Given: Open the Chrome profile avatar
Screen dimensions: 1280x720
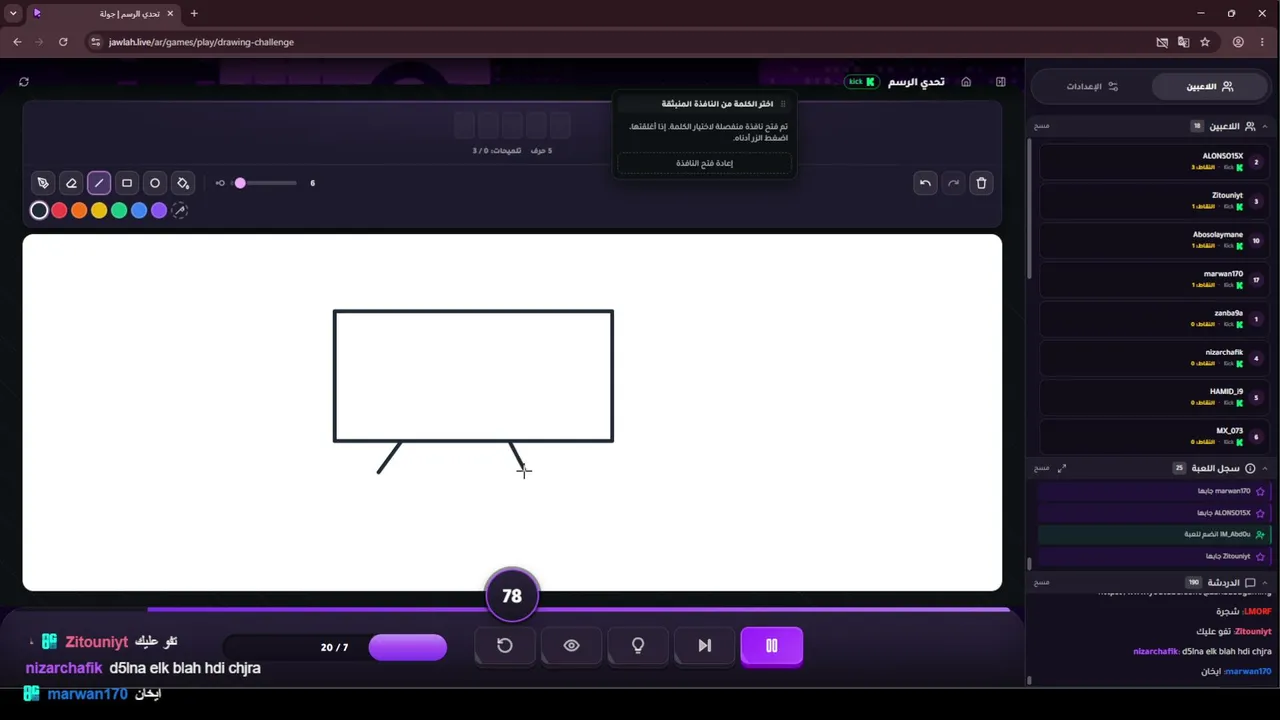Looking at the screenshot, I should pos(1238,42).
